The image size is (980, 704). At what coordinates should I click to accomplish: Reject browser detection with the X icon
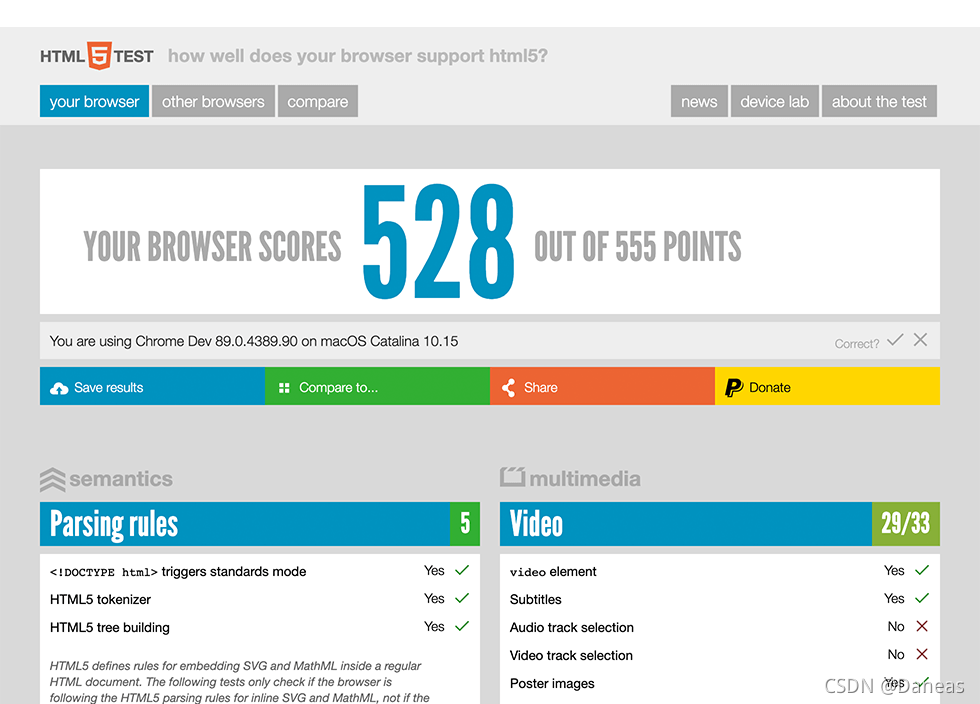pos(920,339)
